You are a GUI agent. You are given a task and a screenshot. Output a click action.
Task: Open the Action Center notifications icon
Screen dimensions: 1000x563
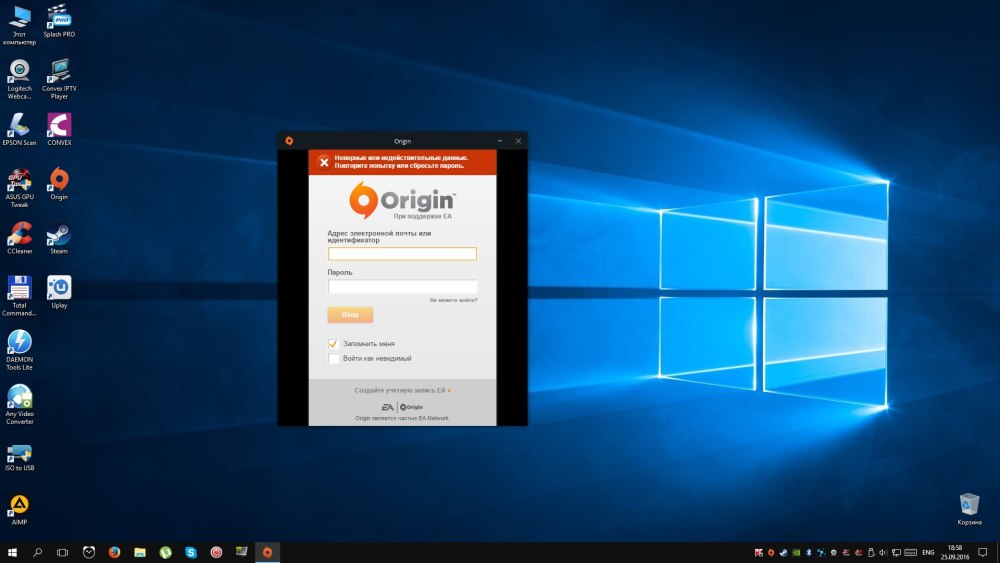click(983, 552)
